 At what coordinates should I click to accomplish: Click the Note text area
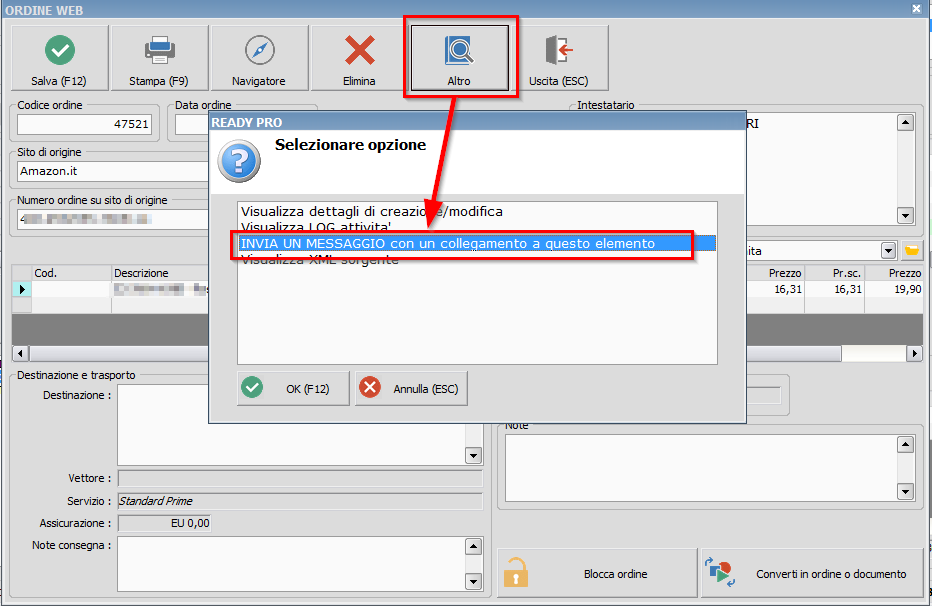point(701,468)
